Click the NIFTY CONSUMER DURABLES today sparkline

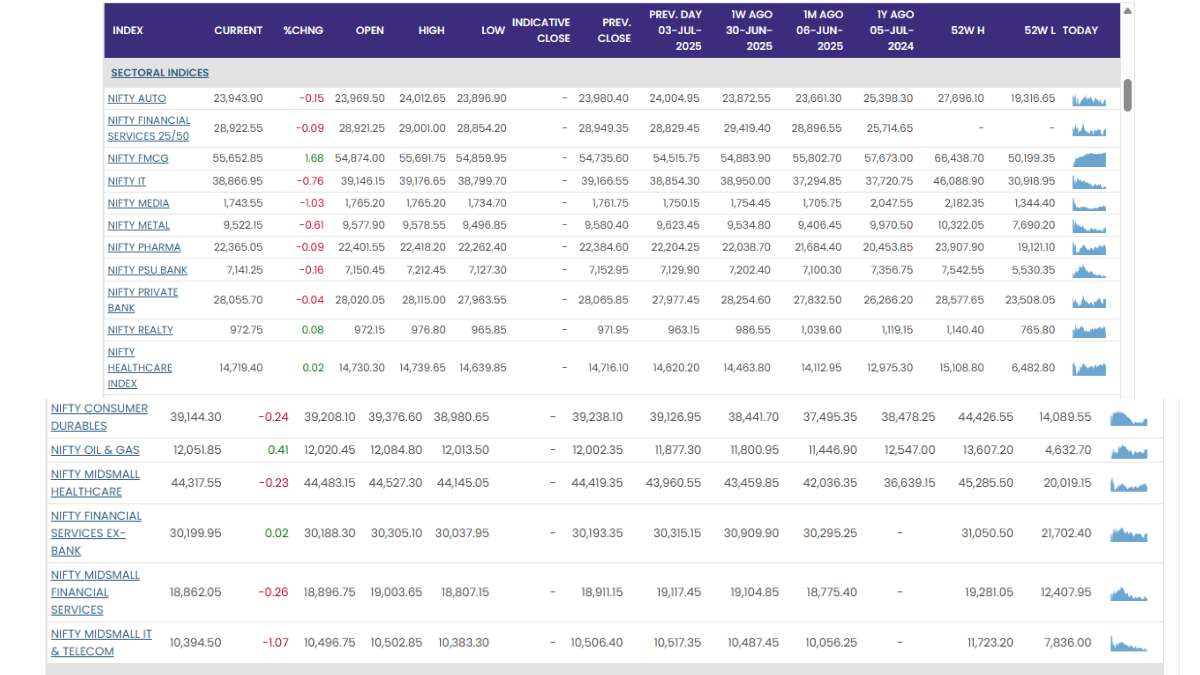1129,417
